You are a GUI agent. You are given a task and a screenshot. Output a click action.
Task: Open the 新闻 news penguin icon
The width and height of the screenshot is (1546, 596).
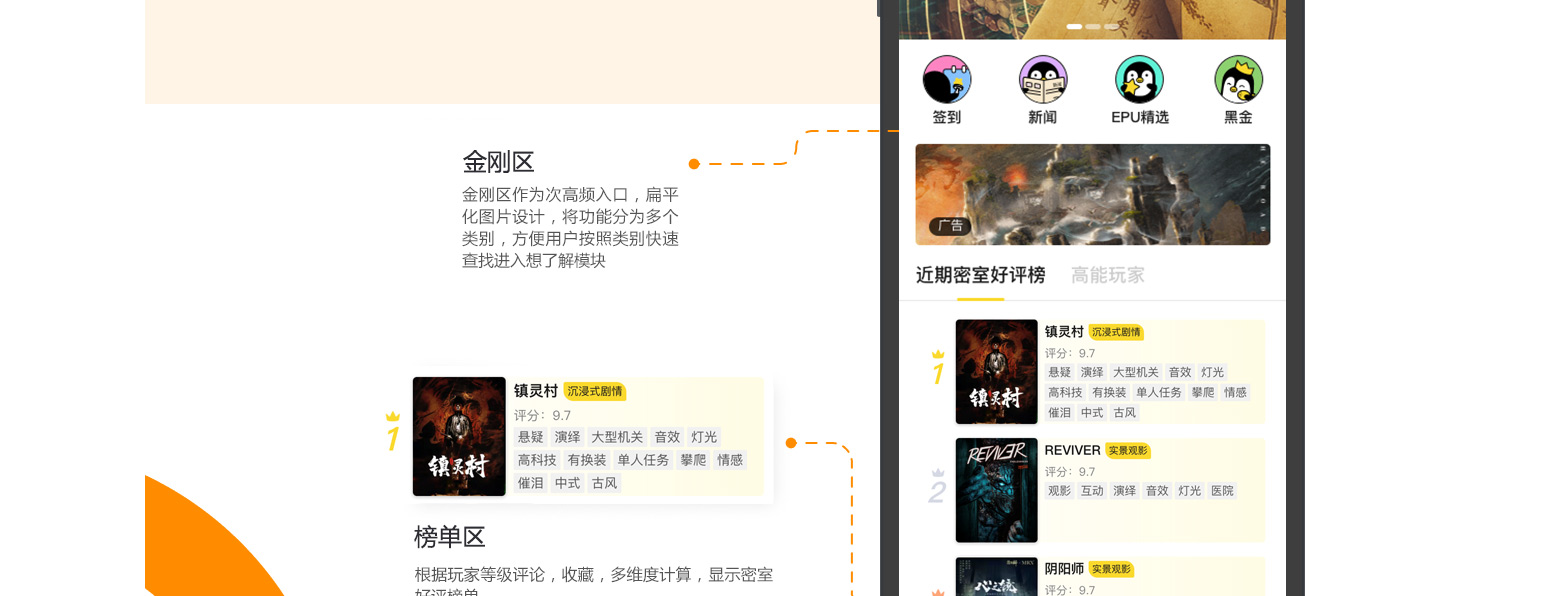coord(1043,79)
